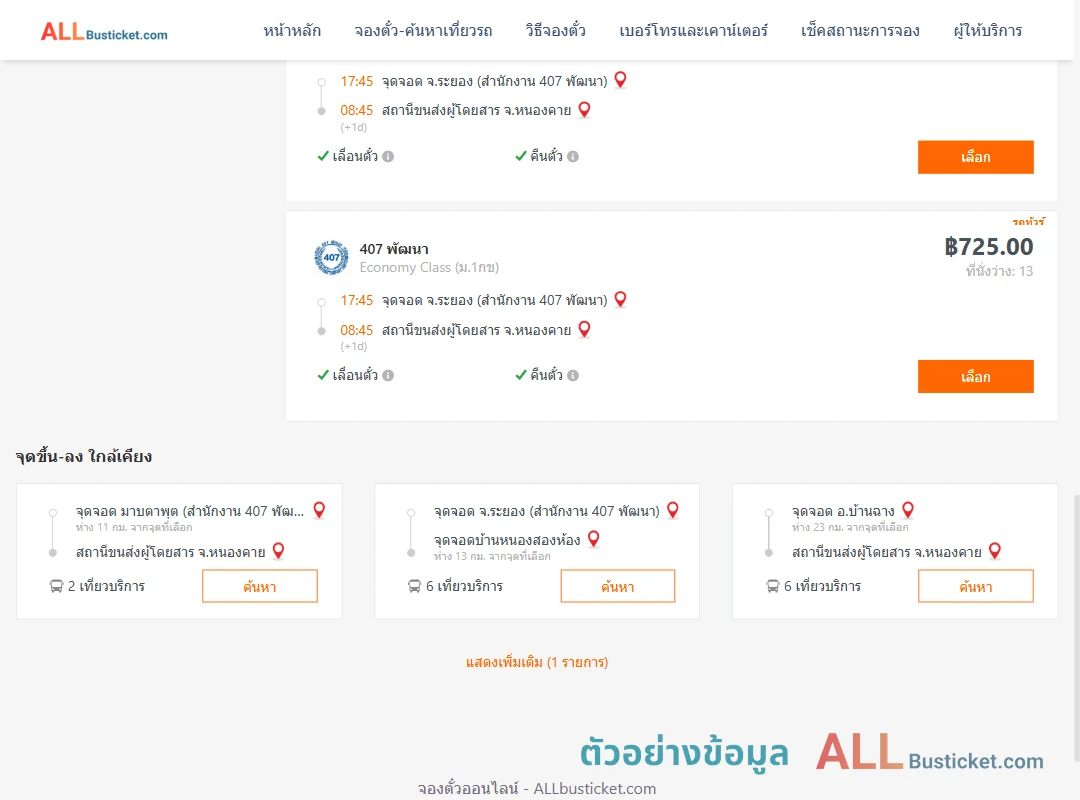Image resolution: width=1080 pixels, height=800 pixels.
Task: Click the รถทัวร์ tag above the price
Action: pos(1028,222)
